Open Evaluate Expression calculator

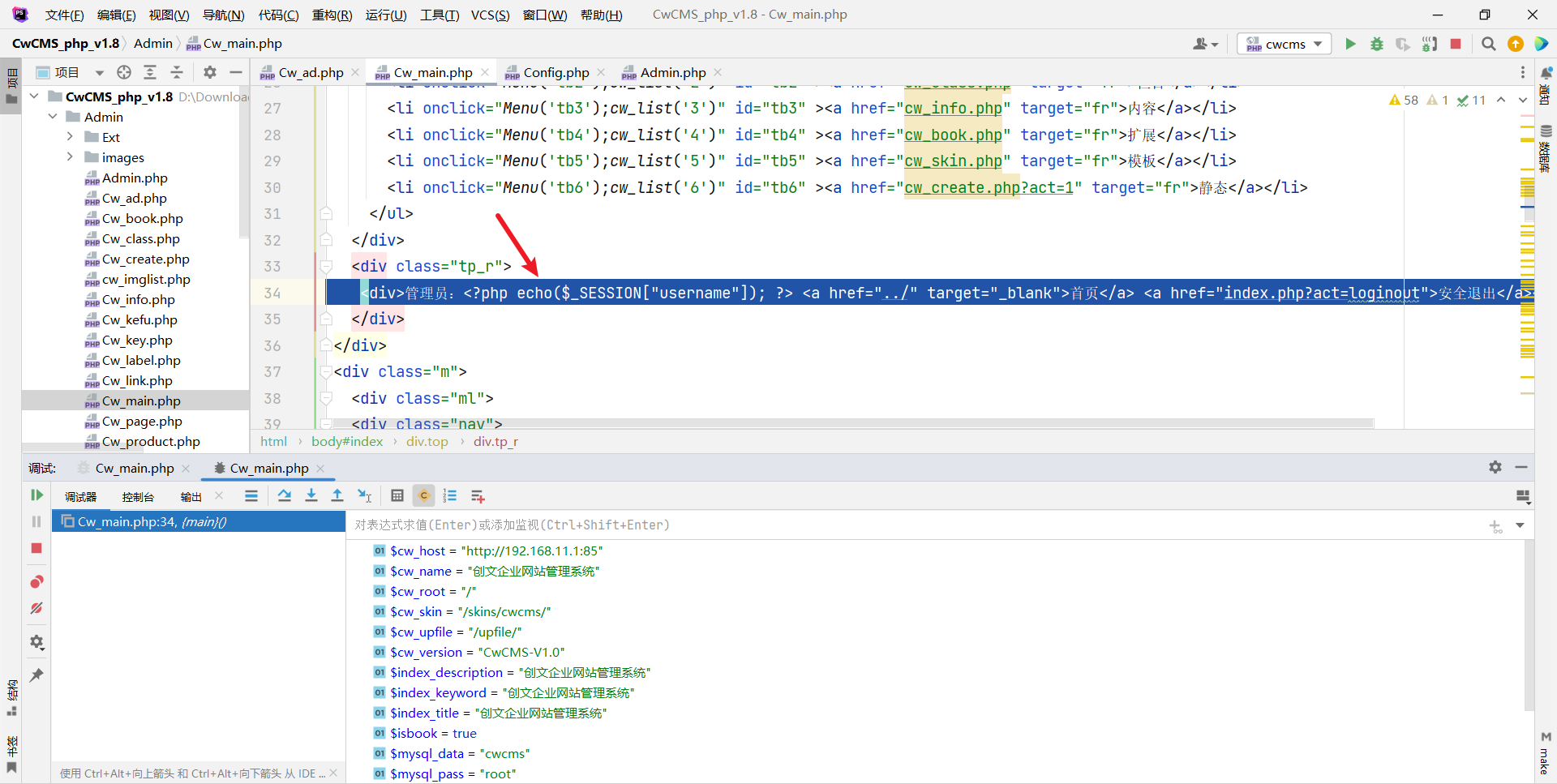[x=397, y=495]
